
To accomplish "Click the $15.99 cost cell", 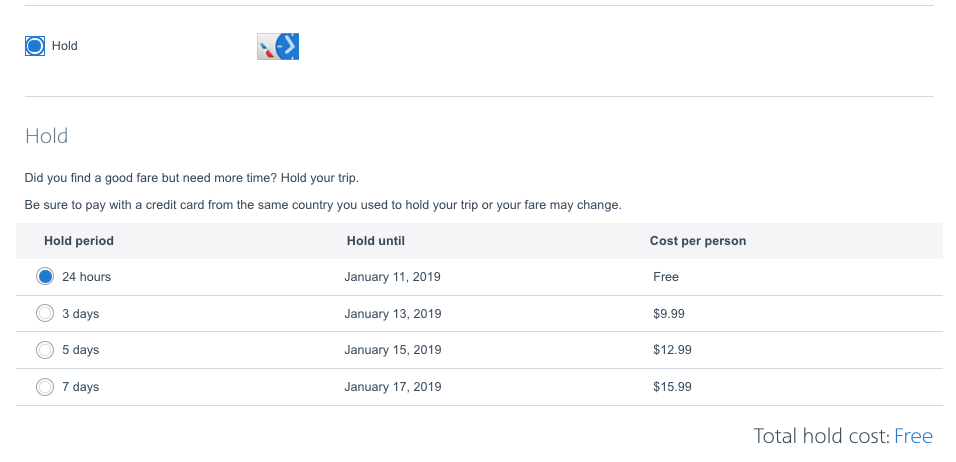I will [672, 387].
